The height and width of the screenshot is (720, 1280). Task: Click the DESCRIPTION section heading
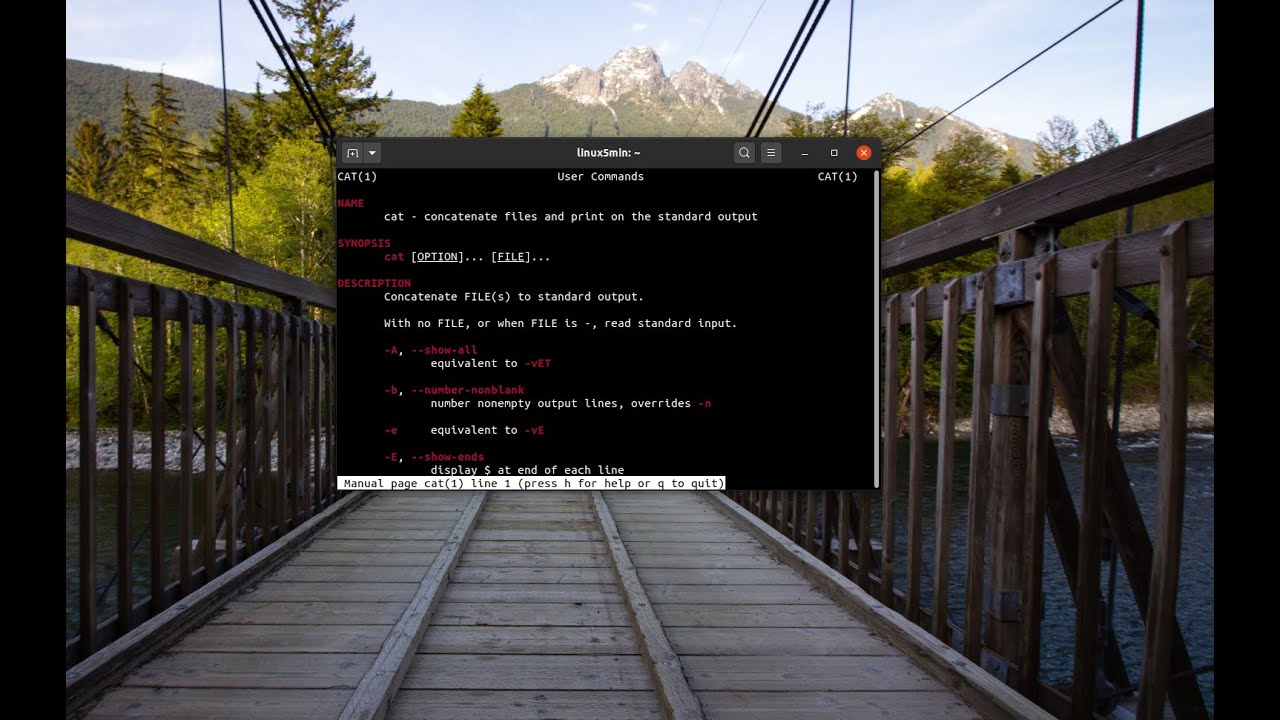[374, 283]
